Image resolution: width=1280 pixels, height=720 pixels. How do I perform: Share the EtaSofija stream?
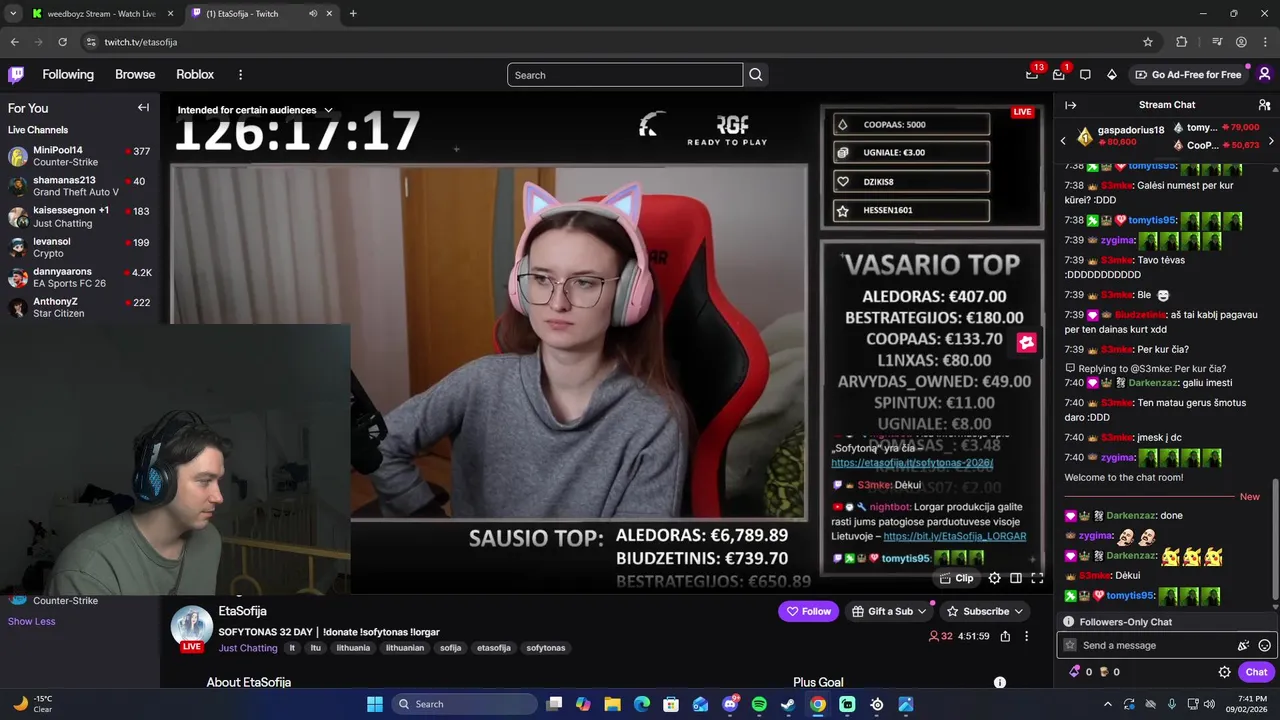1005,636
